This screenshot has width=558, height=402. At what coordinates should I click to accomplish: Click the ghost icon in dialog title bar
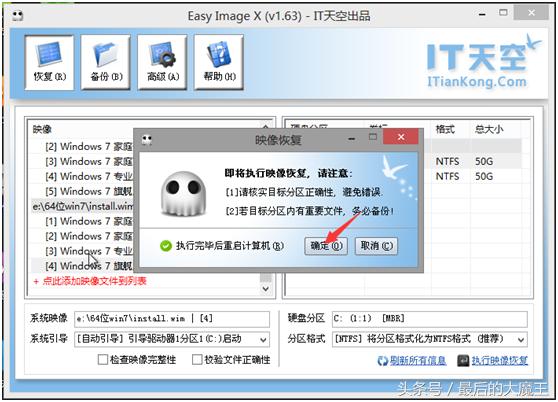pos(147,140)
